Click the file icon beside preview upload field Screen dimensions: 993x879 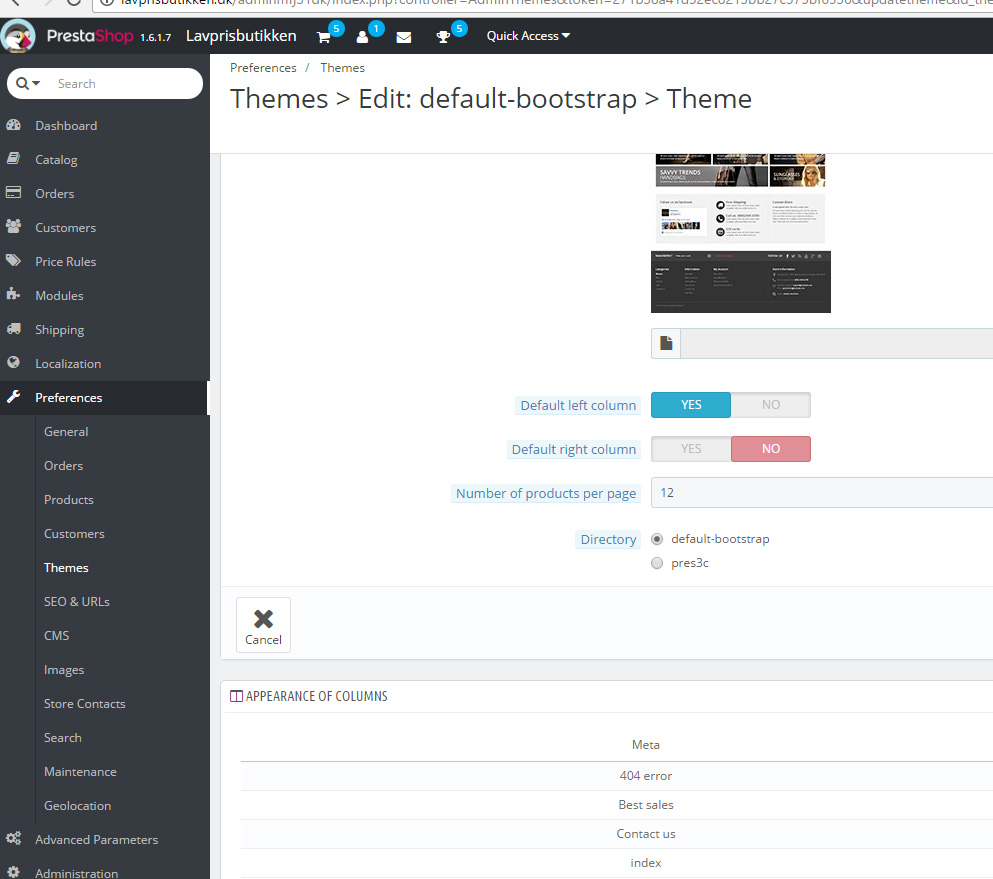[x=666, y=343]
